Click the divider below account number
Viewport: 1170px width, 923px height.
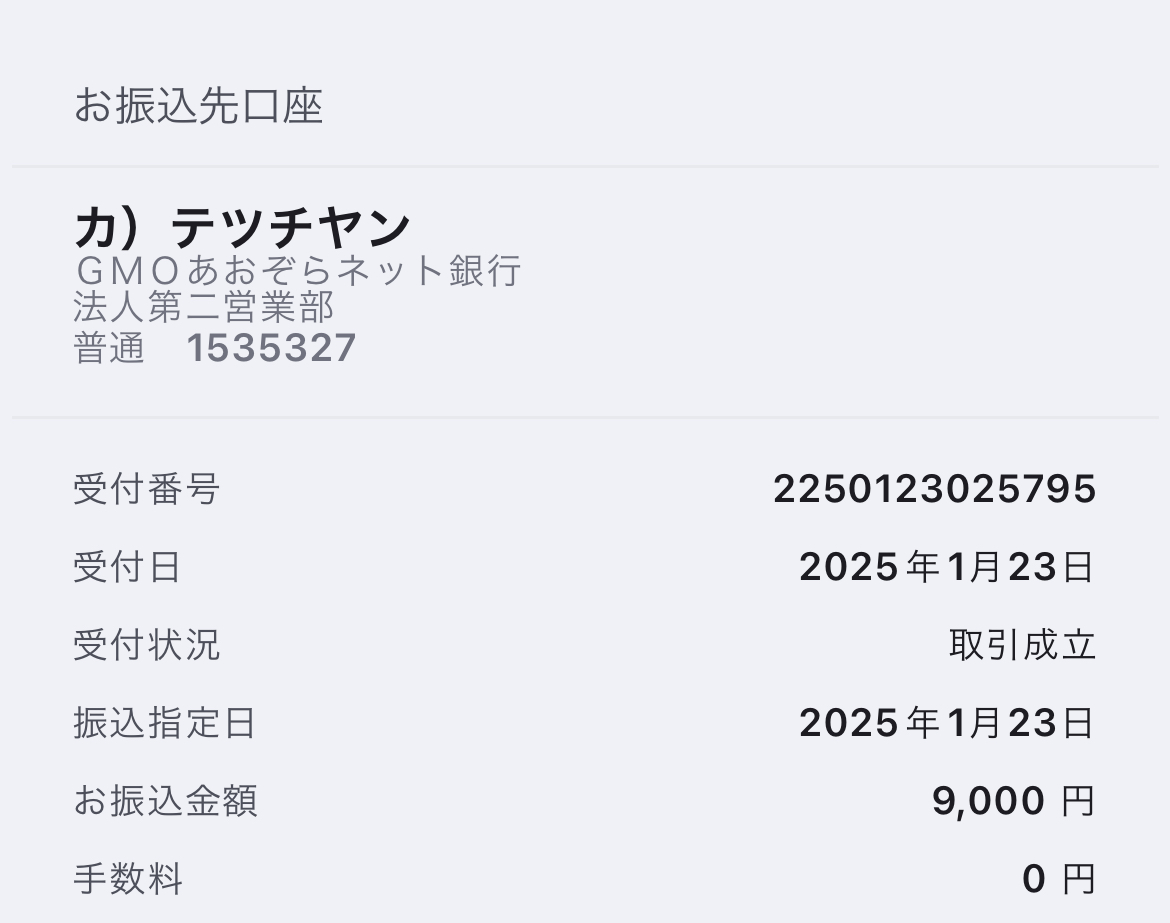585,416
